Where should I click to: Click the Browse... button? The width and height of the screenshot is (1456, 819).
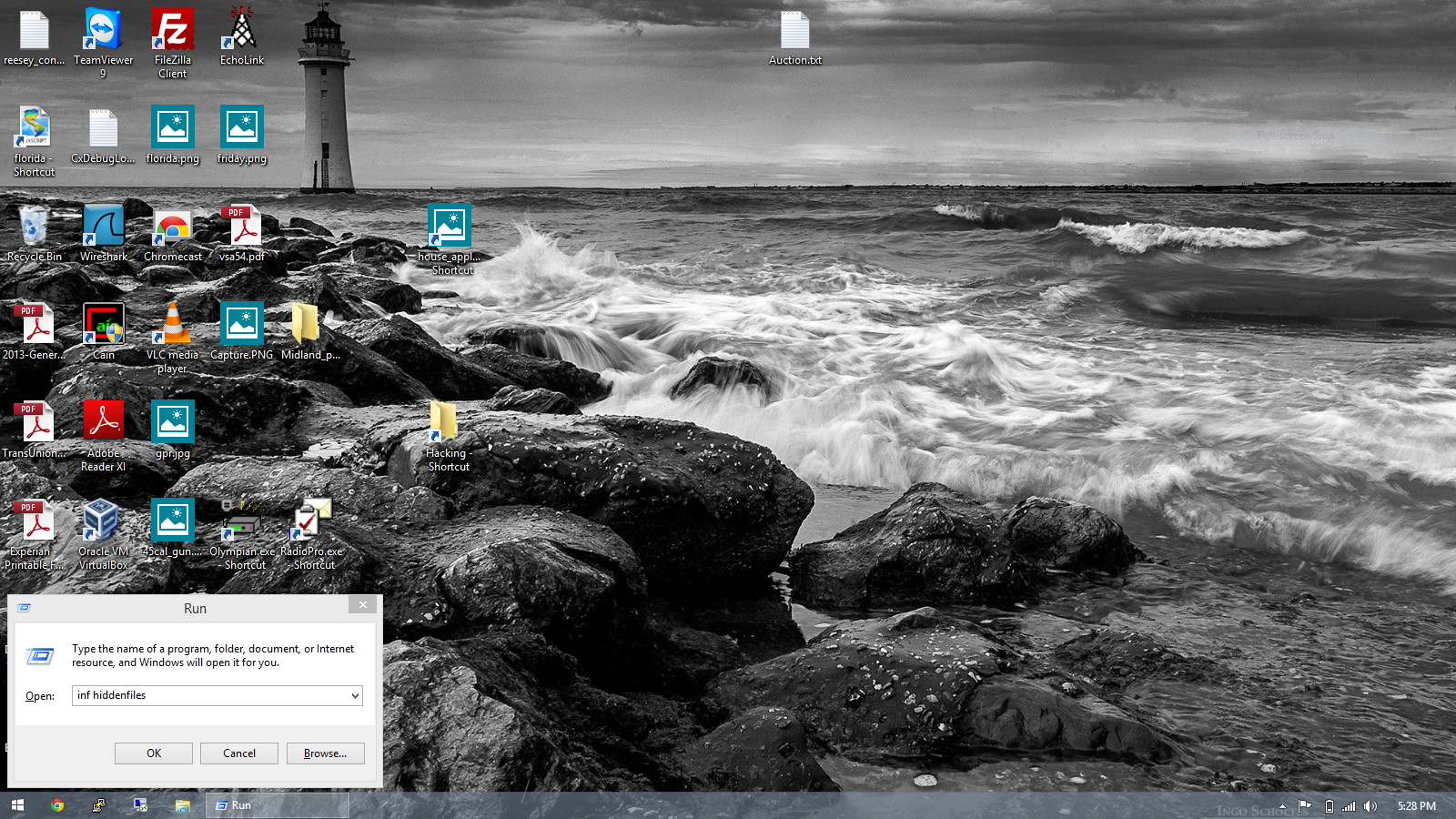click(325, 753)
